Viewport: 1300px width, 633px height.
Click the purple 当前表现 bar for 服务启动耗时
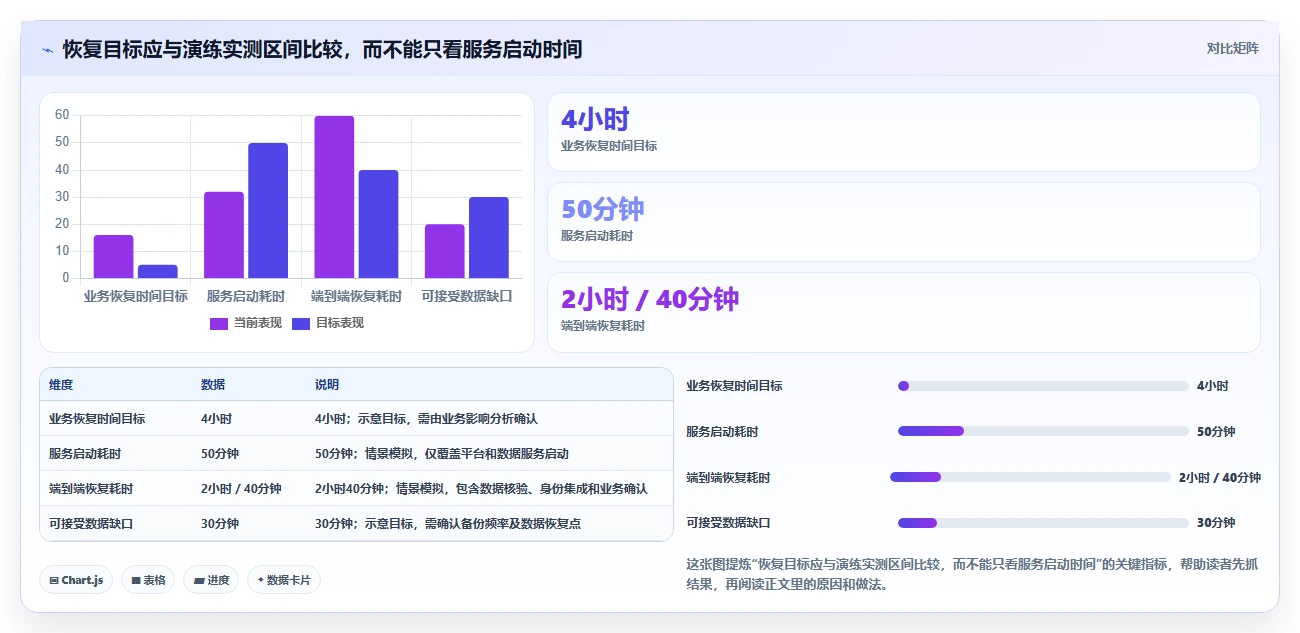(x=224, y=235)
